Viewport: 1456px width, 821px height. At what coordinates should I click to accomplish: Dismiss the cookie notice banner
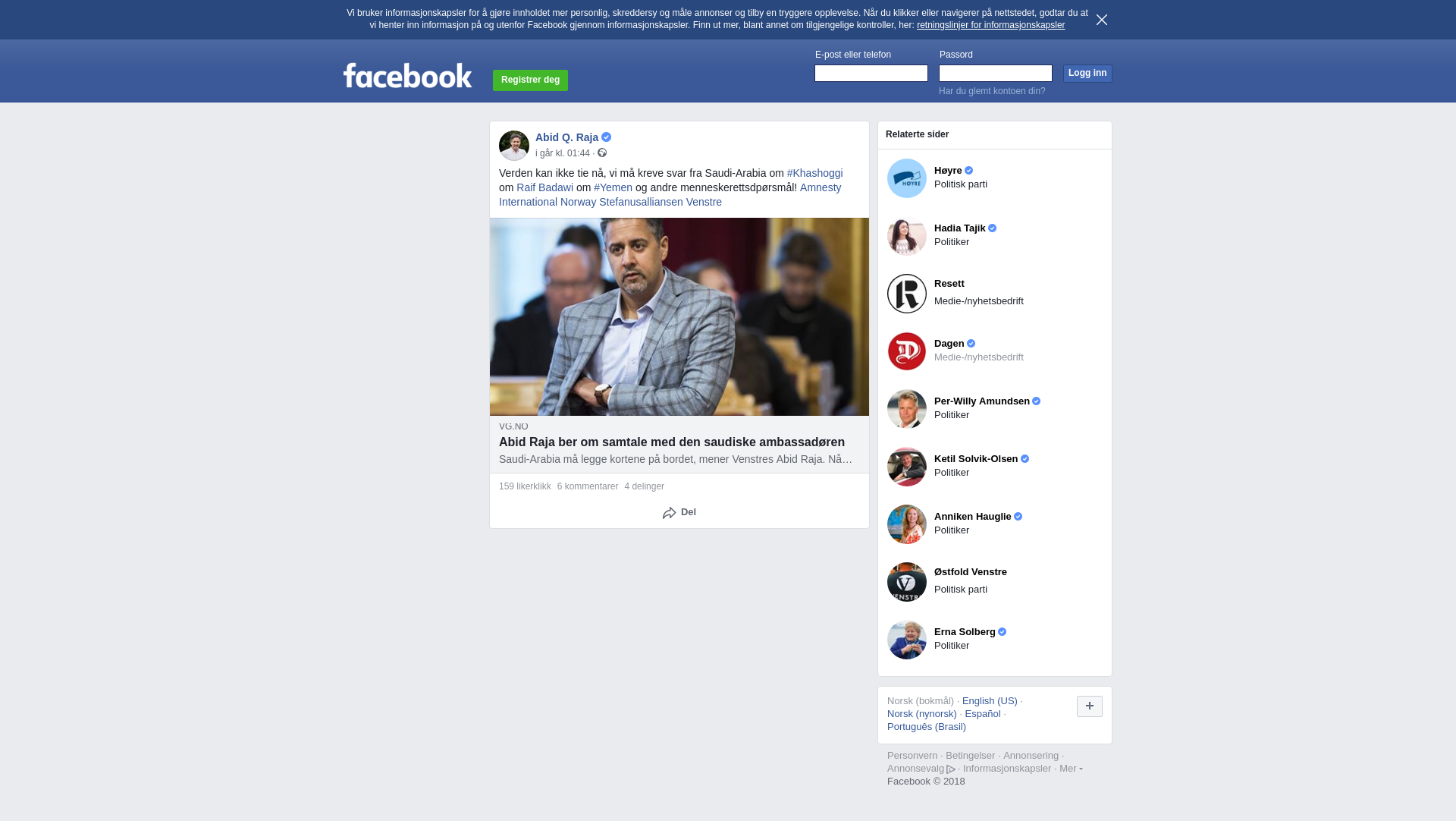pos(1102,20)
